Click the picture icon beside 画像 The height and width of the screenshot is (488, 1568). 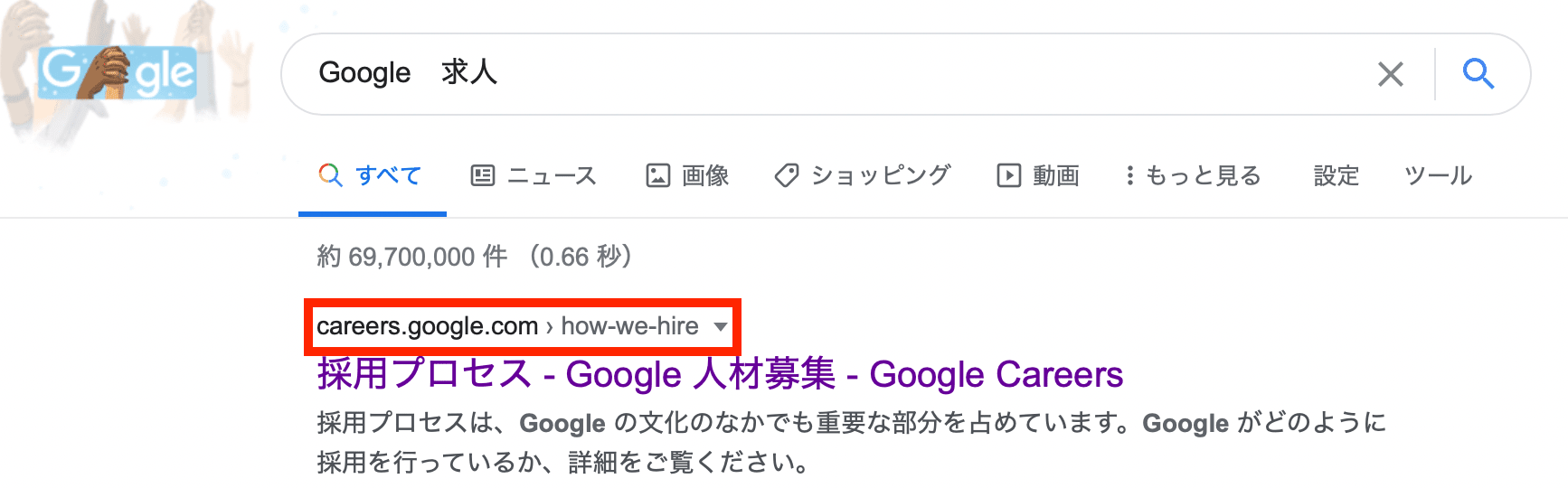click(657, 175)
